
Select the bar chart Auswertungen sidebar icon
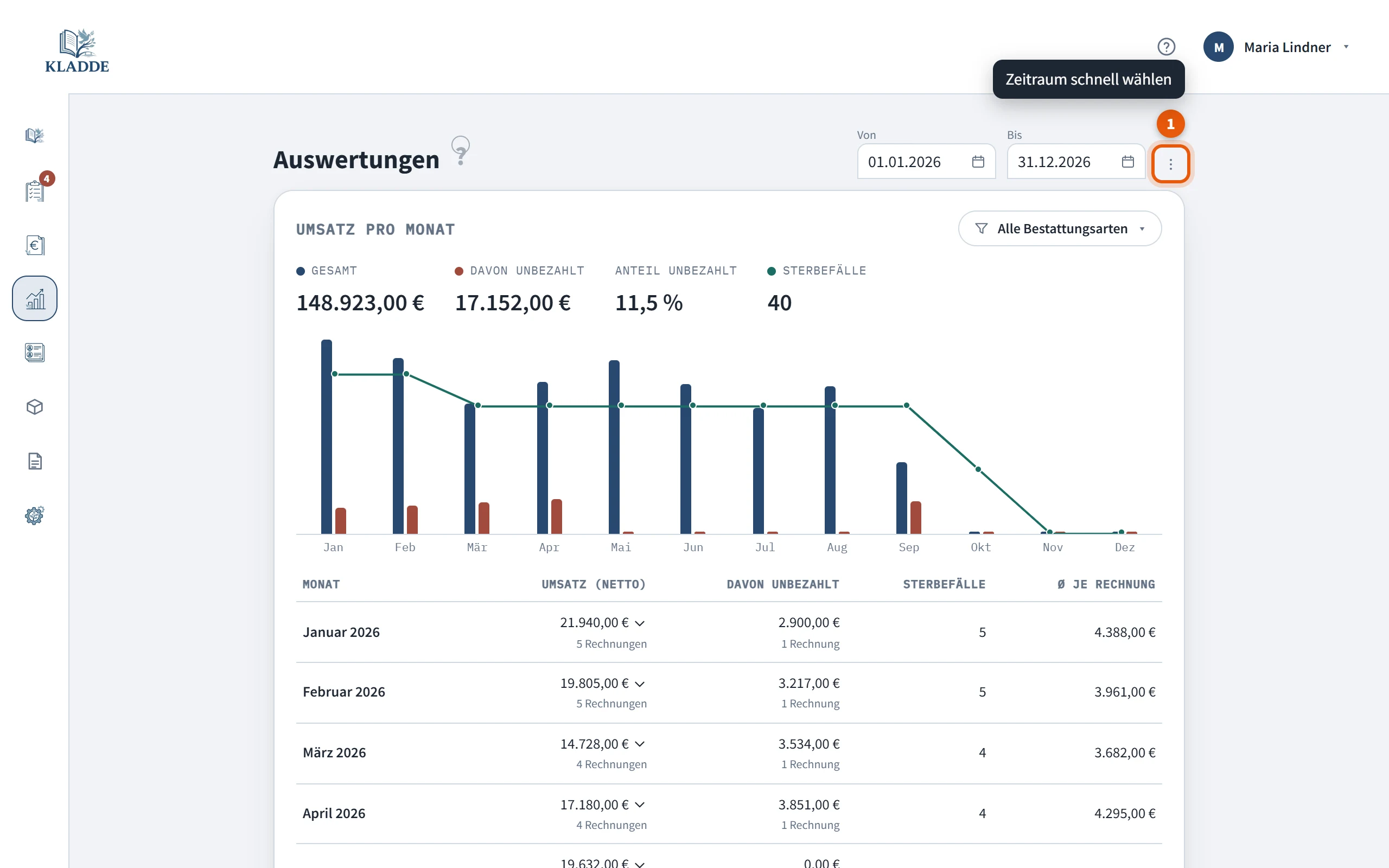coord(34,298)
